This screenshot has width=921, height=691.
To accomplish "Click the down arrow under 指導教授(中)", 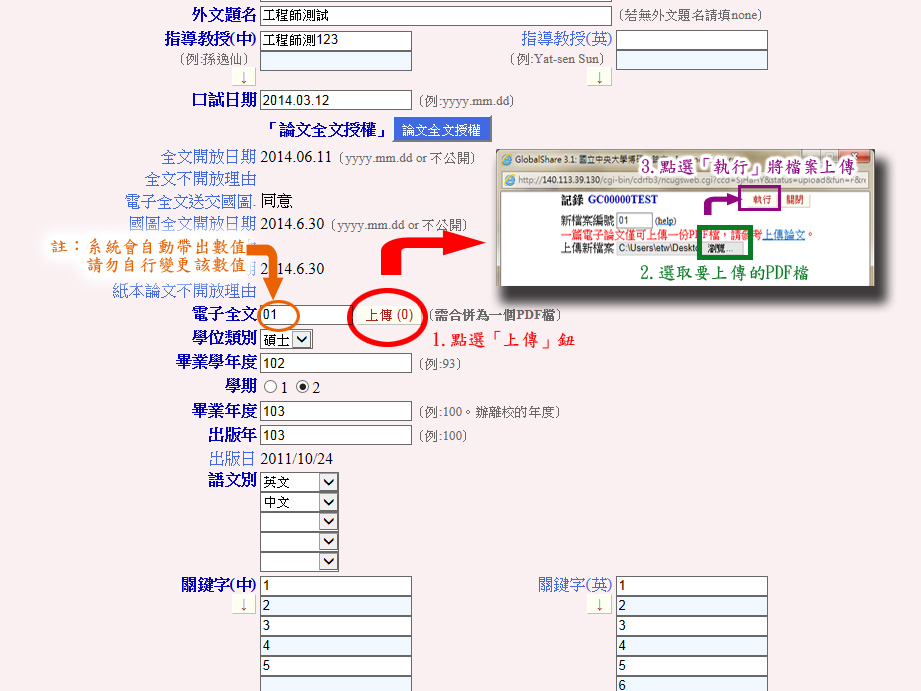I will [244, 77].
